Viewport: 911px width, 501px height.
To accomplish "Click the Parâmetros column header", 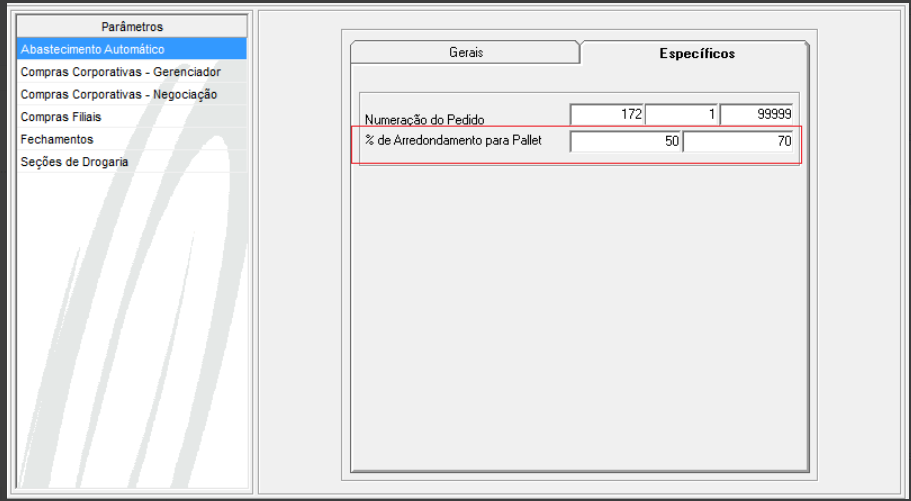I will (132, 27).
